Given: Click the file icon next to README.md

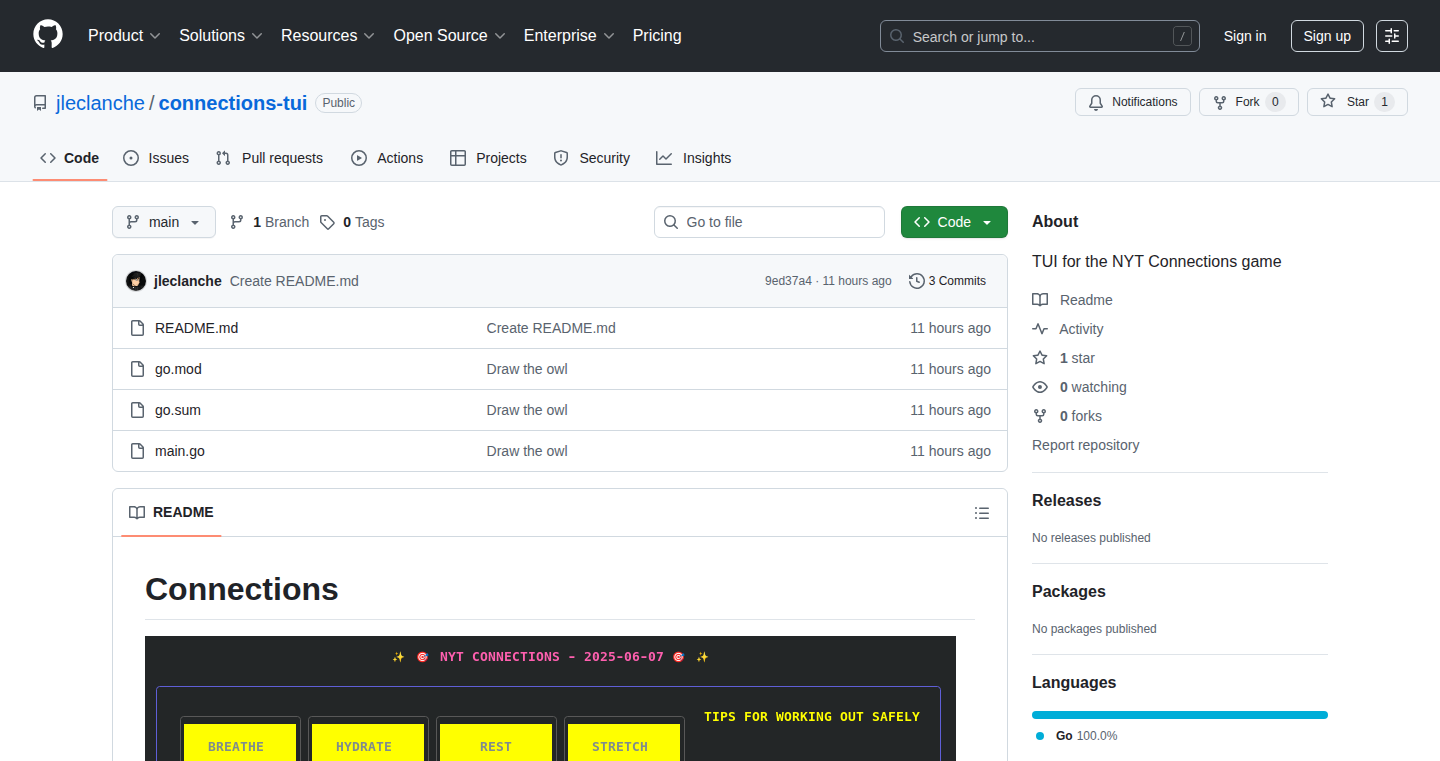Looking at the screenshot, I should click(x=138, y=328).
